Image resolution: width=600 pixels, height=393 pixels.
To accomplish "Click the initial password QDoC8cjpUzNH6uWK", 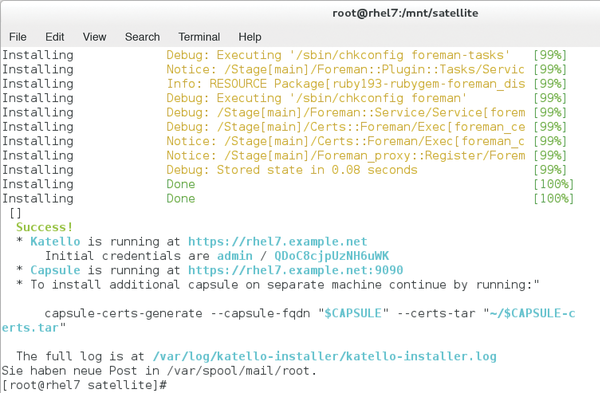I will (x=331, y=256).
